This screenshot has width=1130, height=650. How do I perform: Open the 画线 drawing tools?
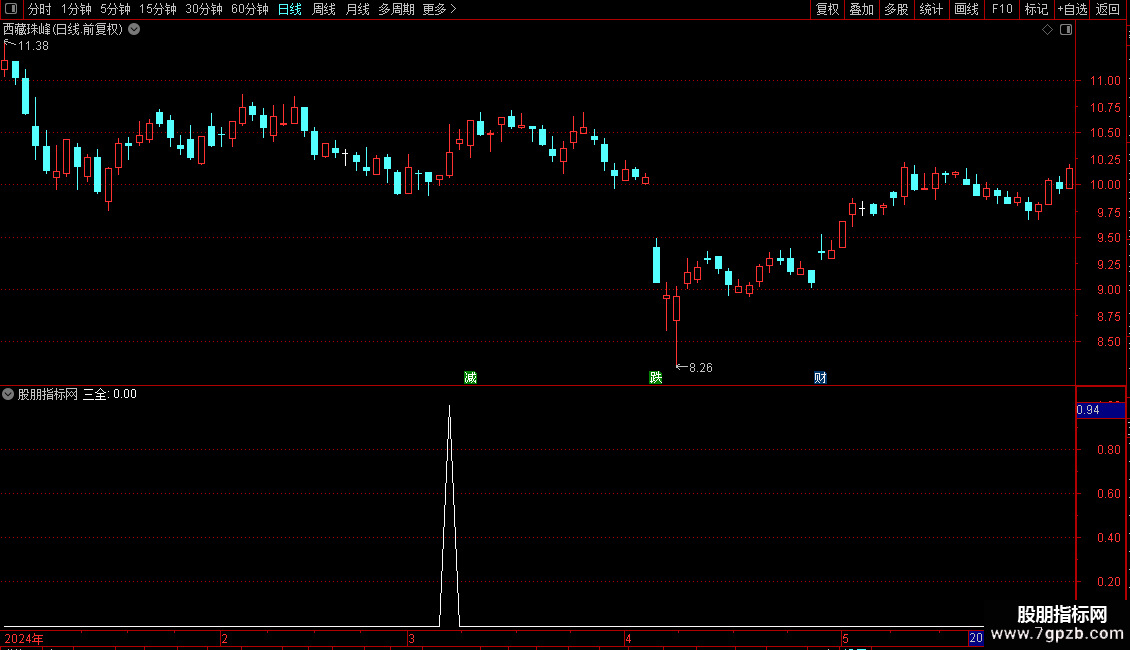(966, 9)
